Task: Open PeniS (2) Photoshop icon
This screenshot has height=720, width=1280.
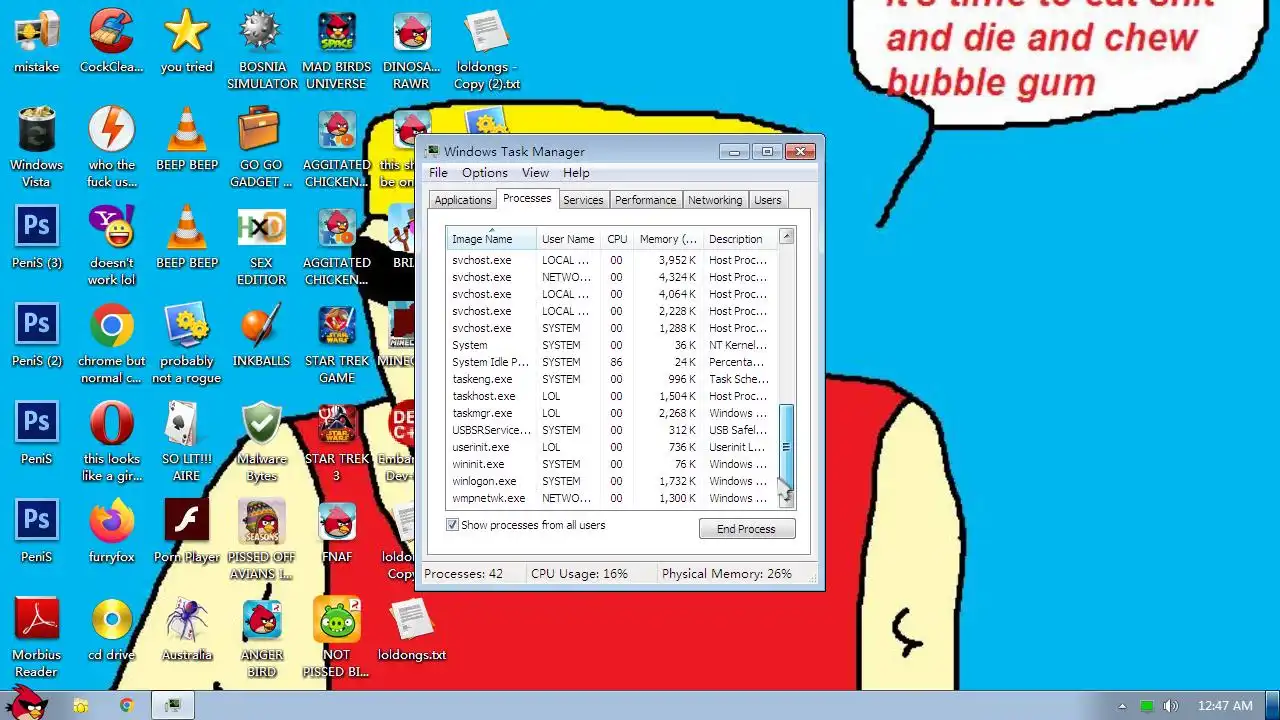Action: tap(36, 335)
